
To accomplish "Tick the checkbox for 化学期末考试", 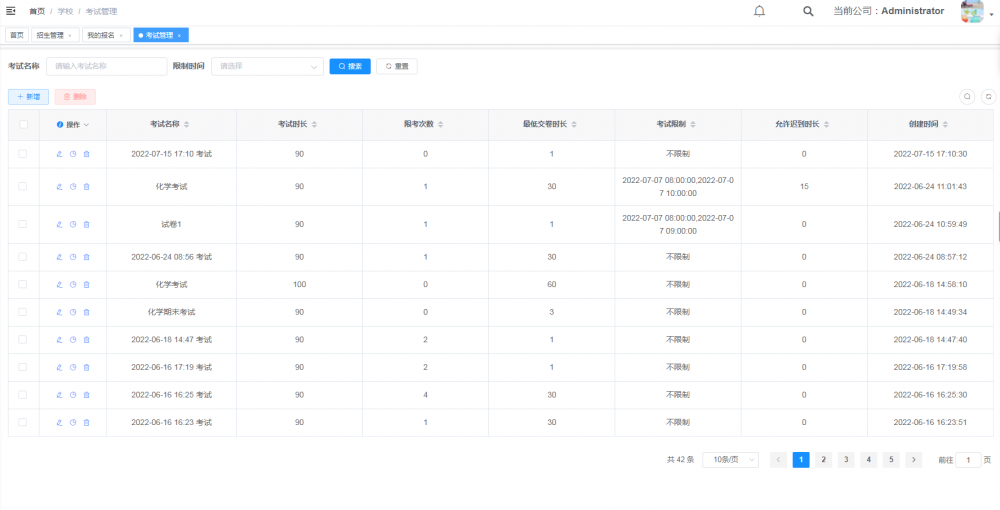I will tap(23, 312).
